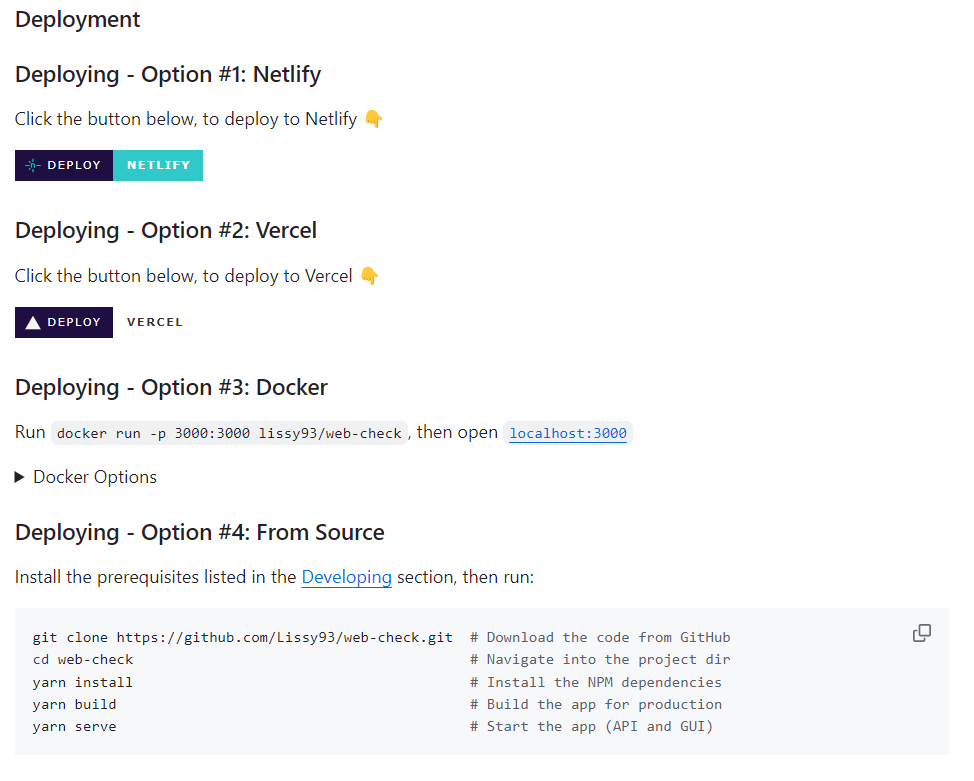The height and width of the screenshot is (781, 974).
Task: Click the yarn serve command line
Action: (x=75, y=726)
